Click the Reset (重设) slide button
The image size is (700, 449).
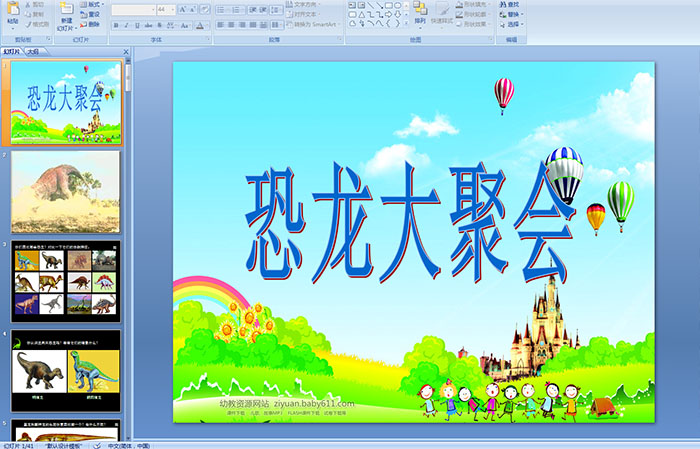92,14
